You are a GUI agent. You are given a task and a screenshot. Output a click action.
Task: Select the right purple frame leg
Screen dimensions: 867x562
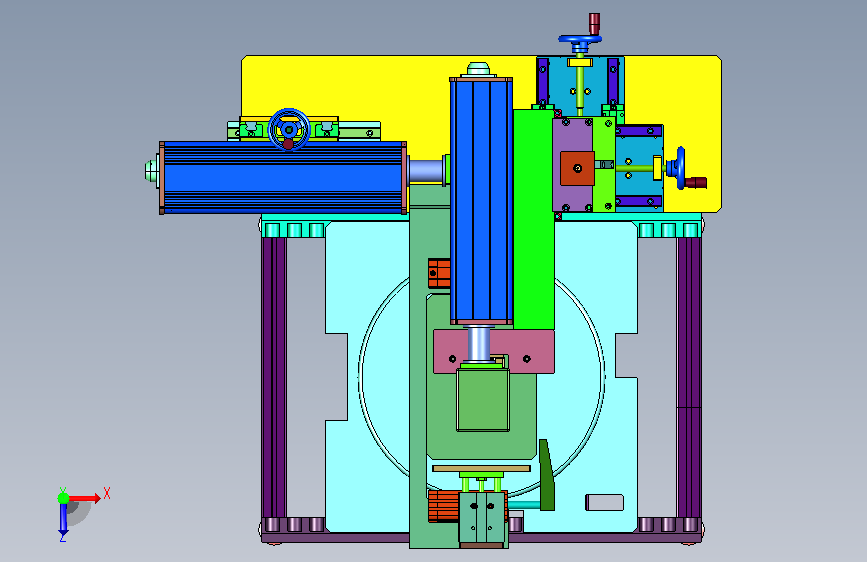coord(689,377)
